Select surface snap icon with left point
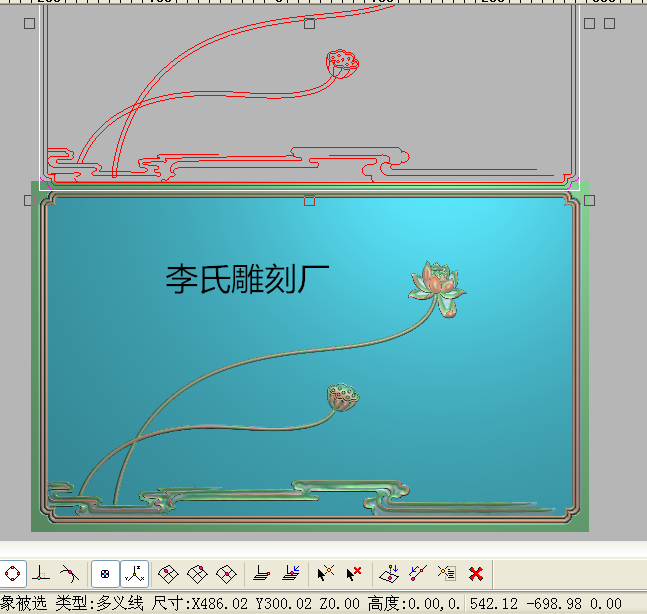The image size is (647, 614). click(168, 574)
